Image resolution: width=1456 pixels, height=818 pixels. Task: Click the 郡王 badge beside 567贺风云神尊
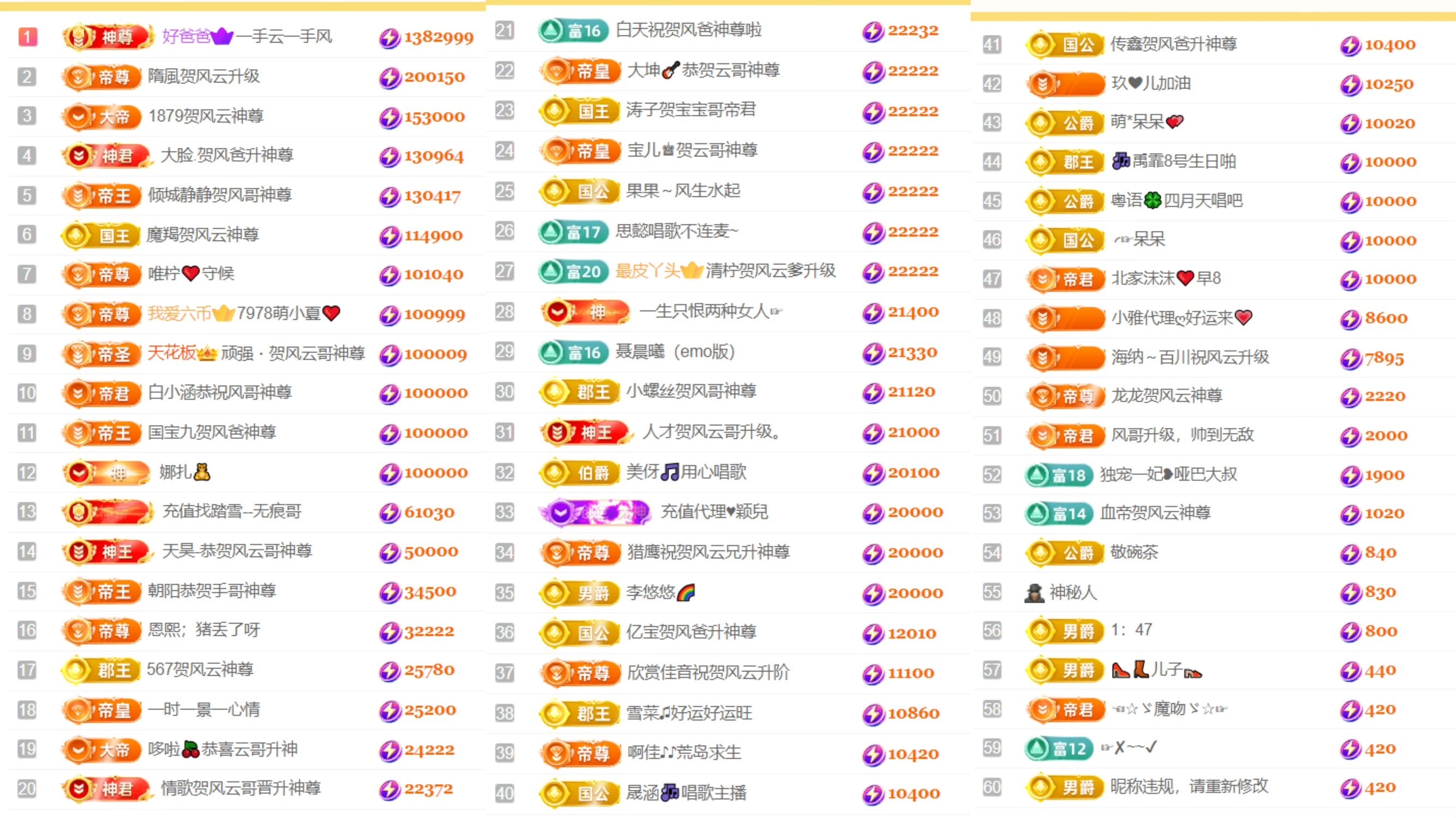pyautogui.click(x=101, y=670)
